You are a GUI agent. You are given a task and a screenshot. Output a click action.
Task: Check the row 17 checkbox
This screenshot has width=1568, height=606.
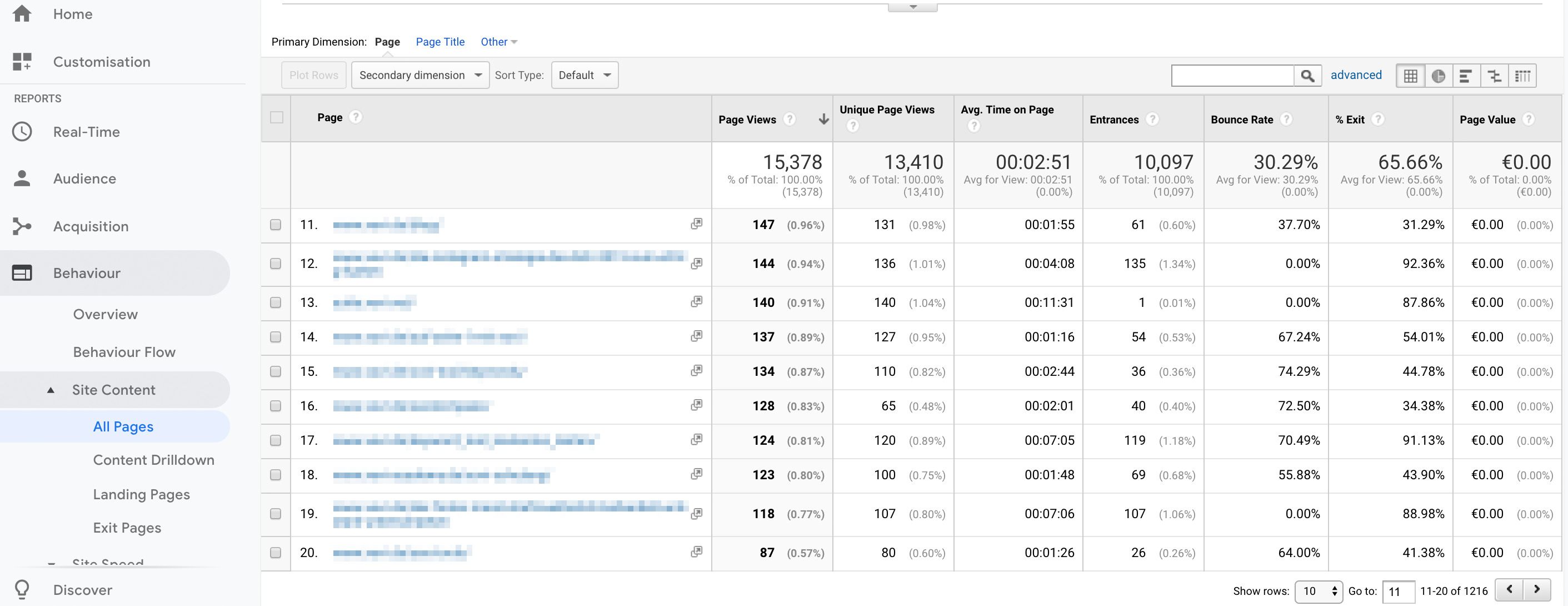point(276,440)
